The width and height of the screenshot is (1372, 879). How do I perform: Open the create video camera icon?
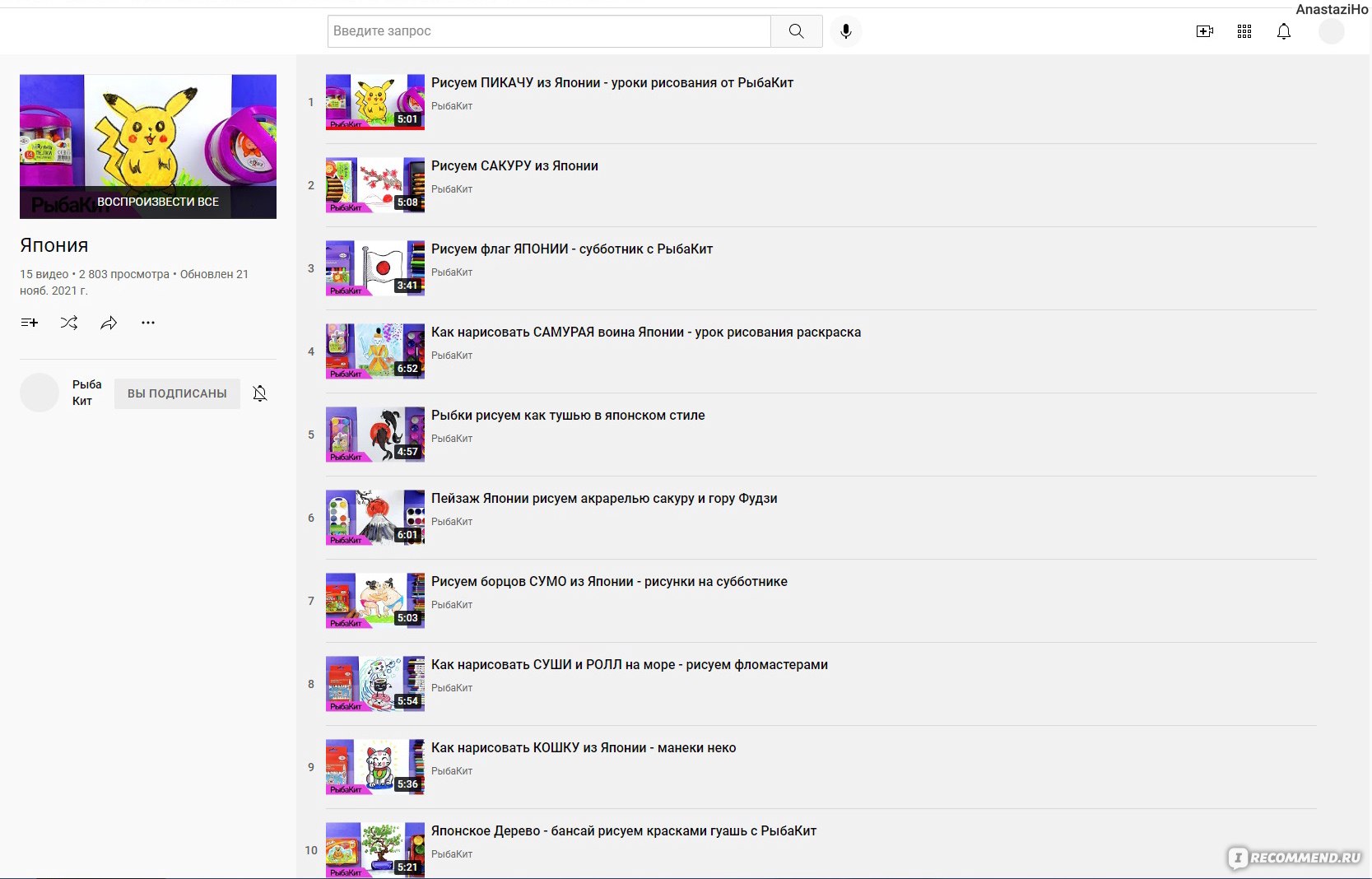pos(1205,31)
